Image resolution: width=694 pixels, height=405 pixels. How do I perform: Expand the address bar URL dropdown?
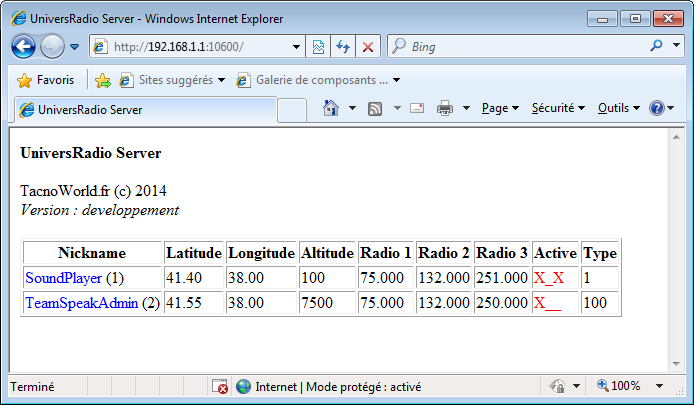coord(297,47)
